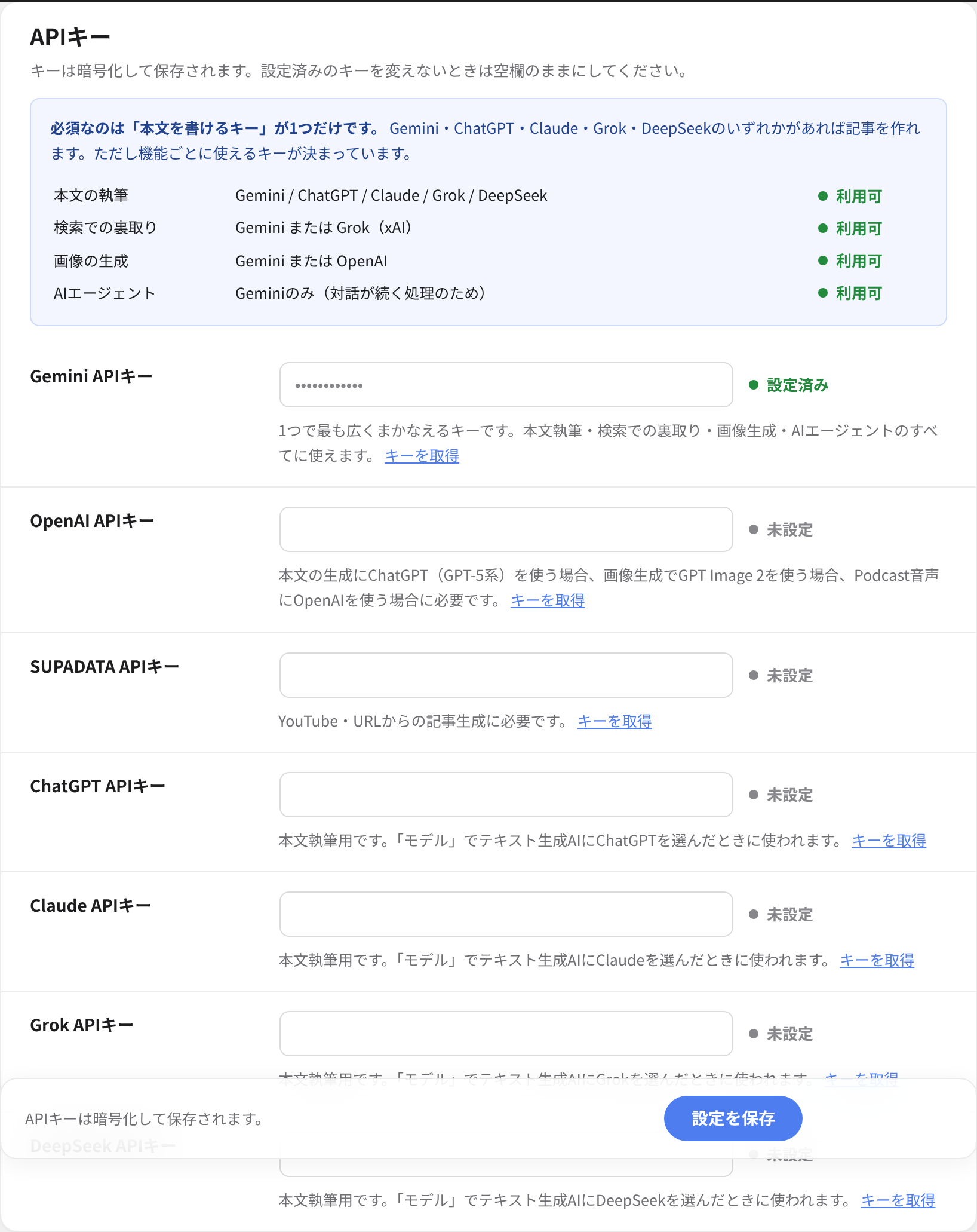The height and width of the screenshot is (1232, 977).
Task: Click the text Gemini / ChatGPT / Claude / Grok / DeepSeek
Action: pyautogui.click(x=391, y=195)
